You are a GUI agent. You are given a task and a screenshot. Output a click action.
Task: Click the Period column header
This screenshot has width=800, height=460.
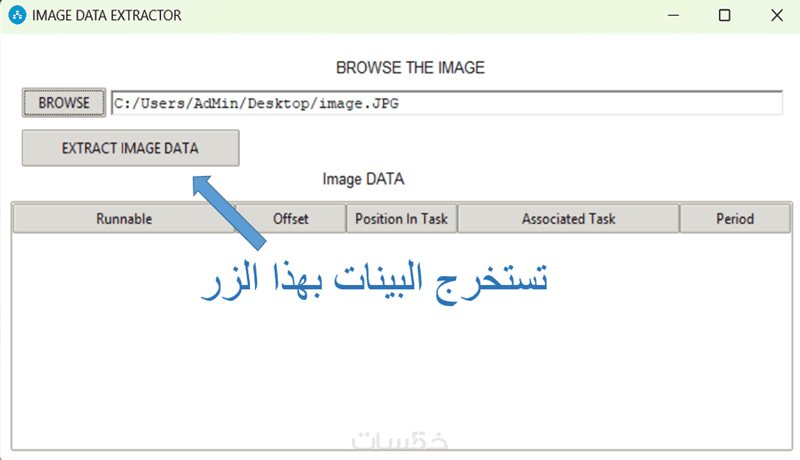734,218
